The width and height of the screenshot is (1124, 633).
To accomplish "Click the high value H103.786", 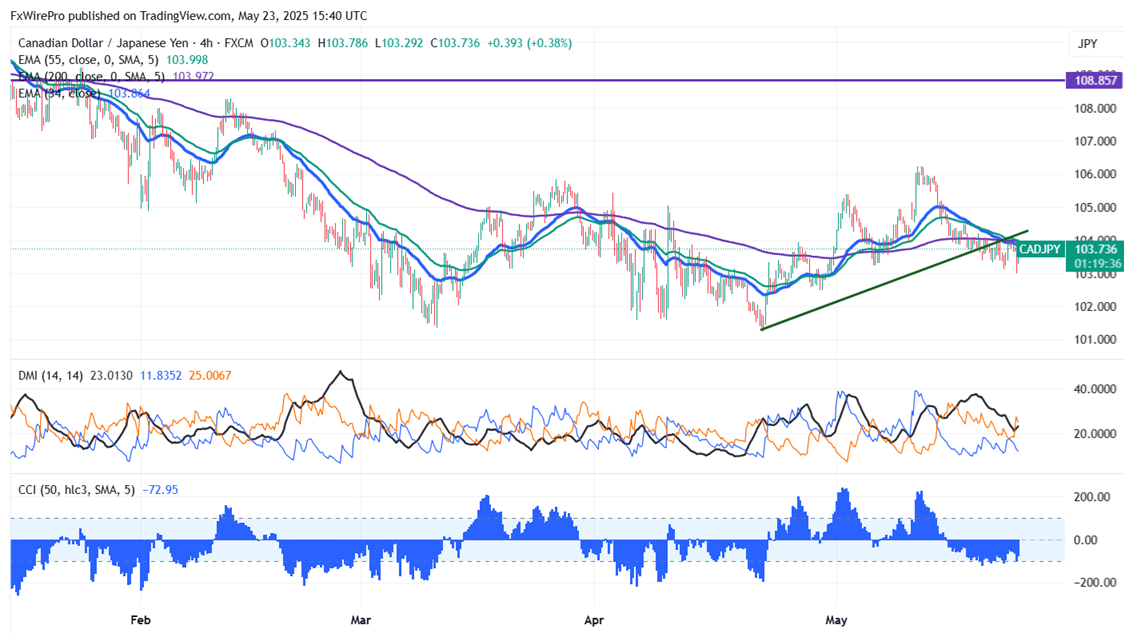I will pyautogui.click(x=343, y=43).
